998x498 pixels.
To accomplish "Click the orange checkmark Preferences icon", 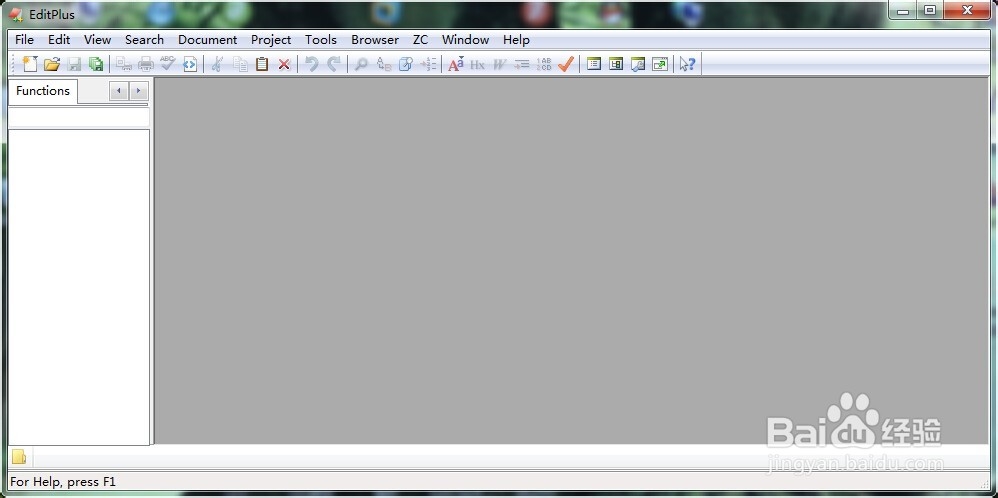I will 566,64.
